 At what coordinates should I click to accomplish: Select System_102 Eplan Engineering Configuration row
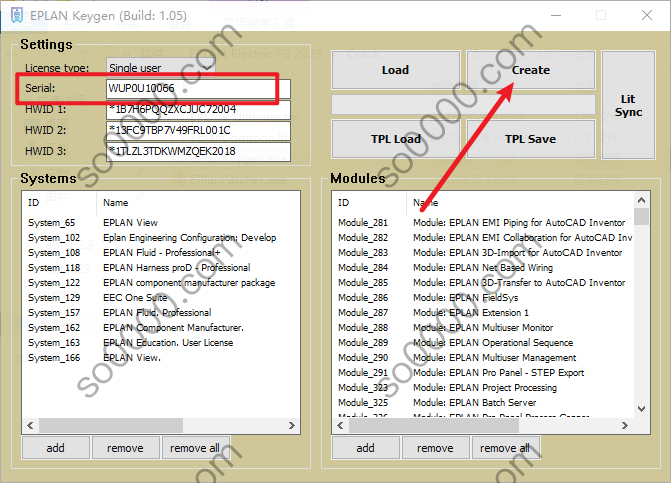[161, 237]
